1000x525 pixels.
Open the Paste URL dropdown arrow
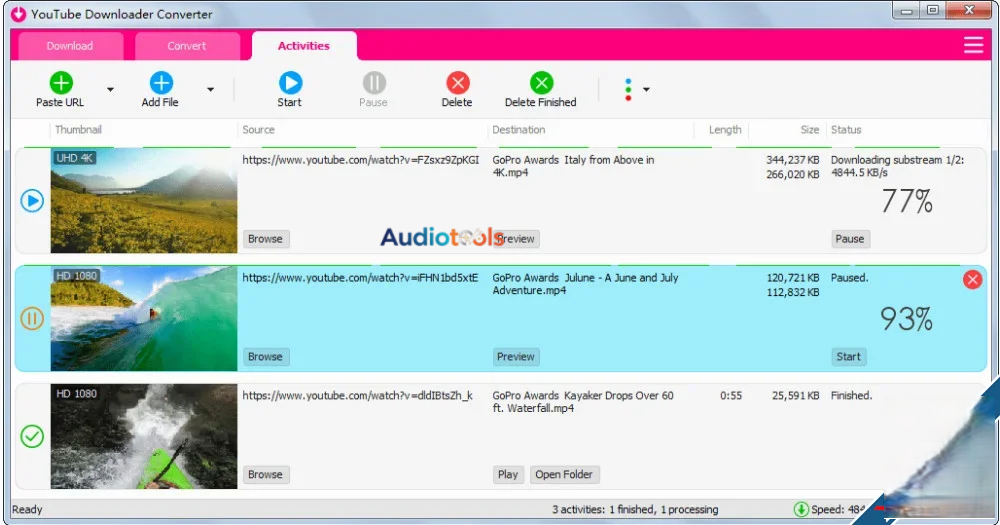pyautogui.click(x=110, y=89)
